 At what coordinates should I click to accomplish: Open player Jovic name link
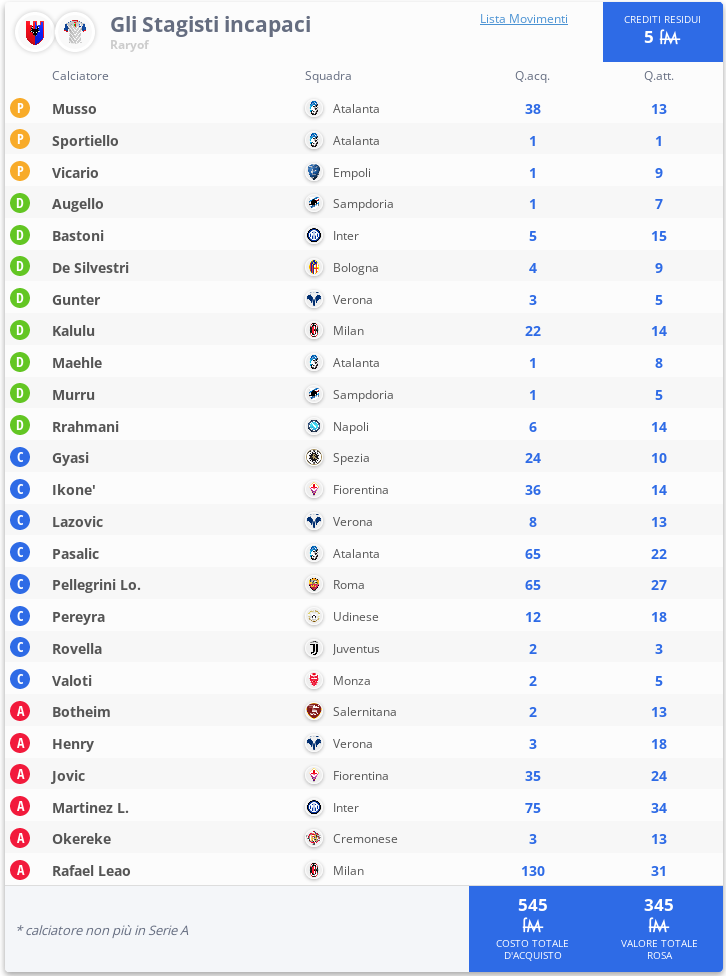click(68, 776)
